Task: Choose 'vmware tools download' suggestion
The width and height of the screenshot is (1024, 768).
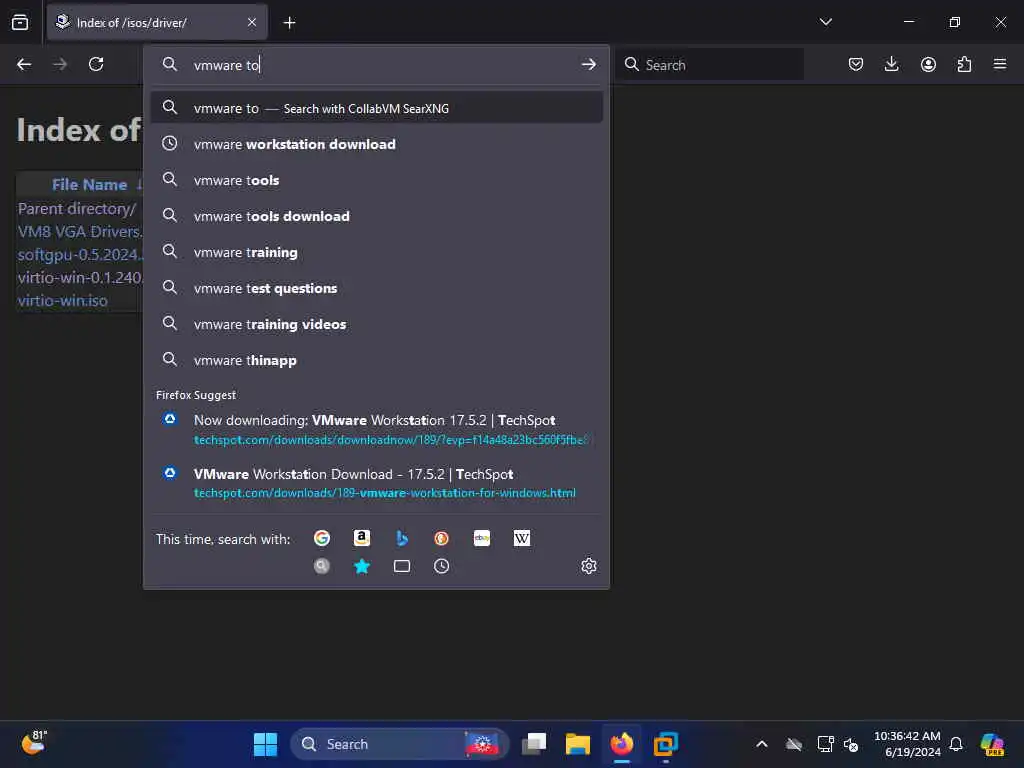Action: [377, 216]
